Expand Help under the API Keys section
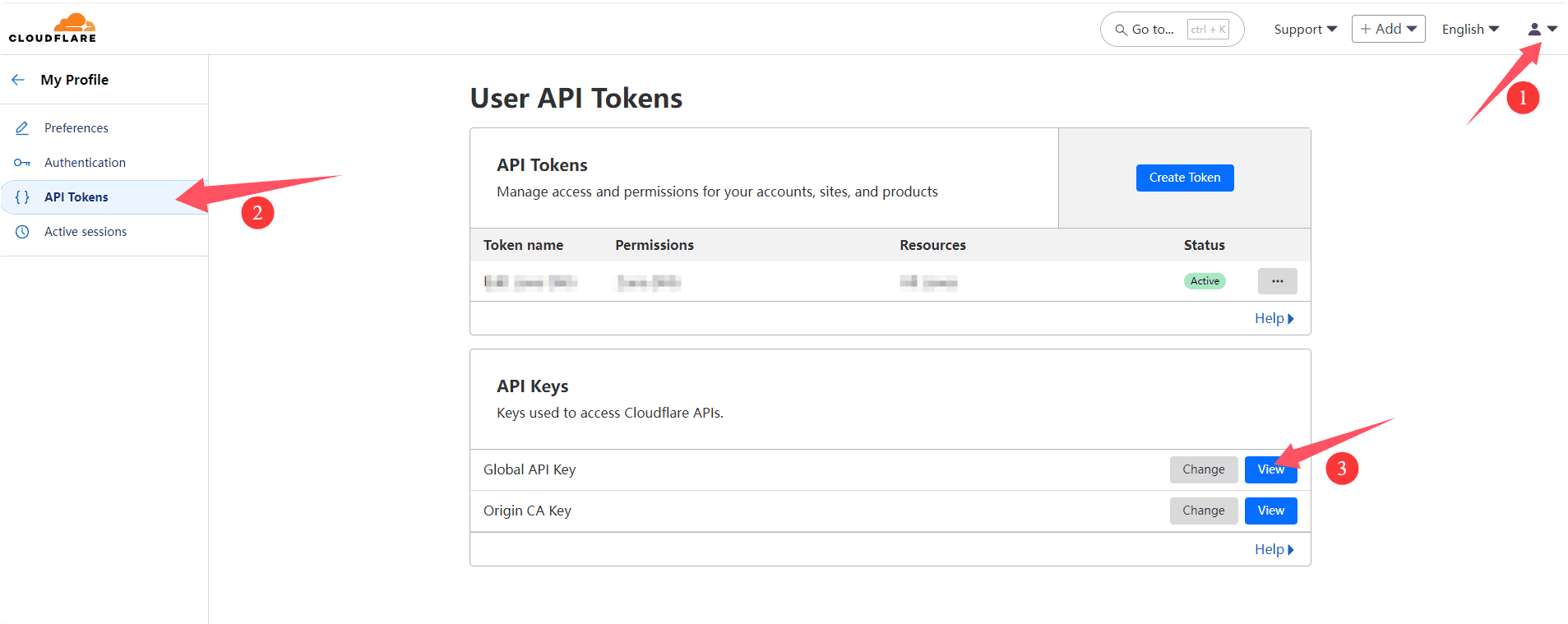This screenshot has height=624, width=1568. tap(1274, 549)
